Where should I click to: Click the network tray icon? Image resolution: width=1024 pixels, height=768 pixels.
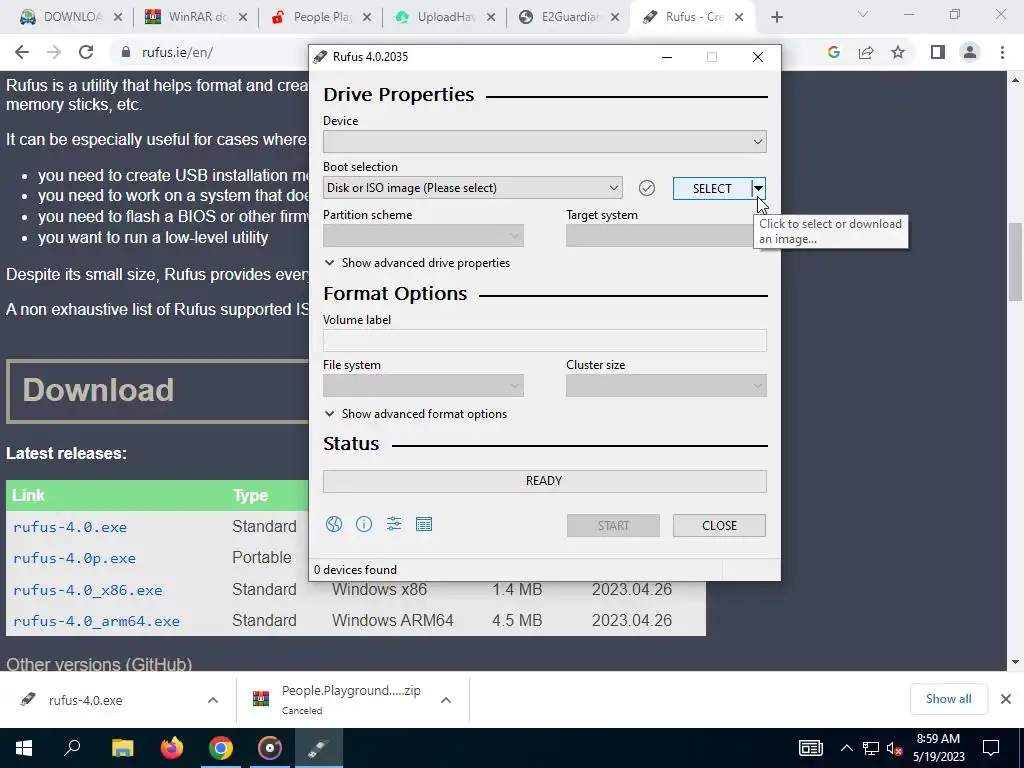click(871, 748)
